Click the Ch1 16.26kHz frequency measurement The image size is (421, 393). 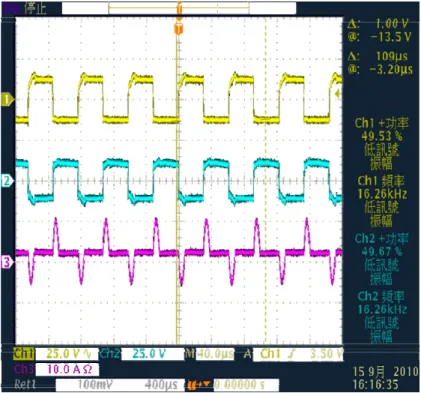[x=382, y=194]
